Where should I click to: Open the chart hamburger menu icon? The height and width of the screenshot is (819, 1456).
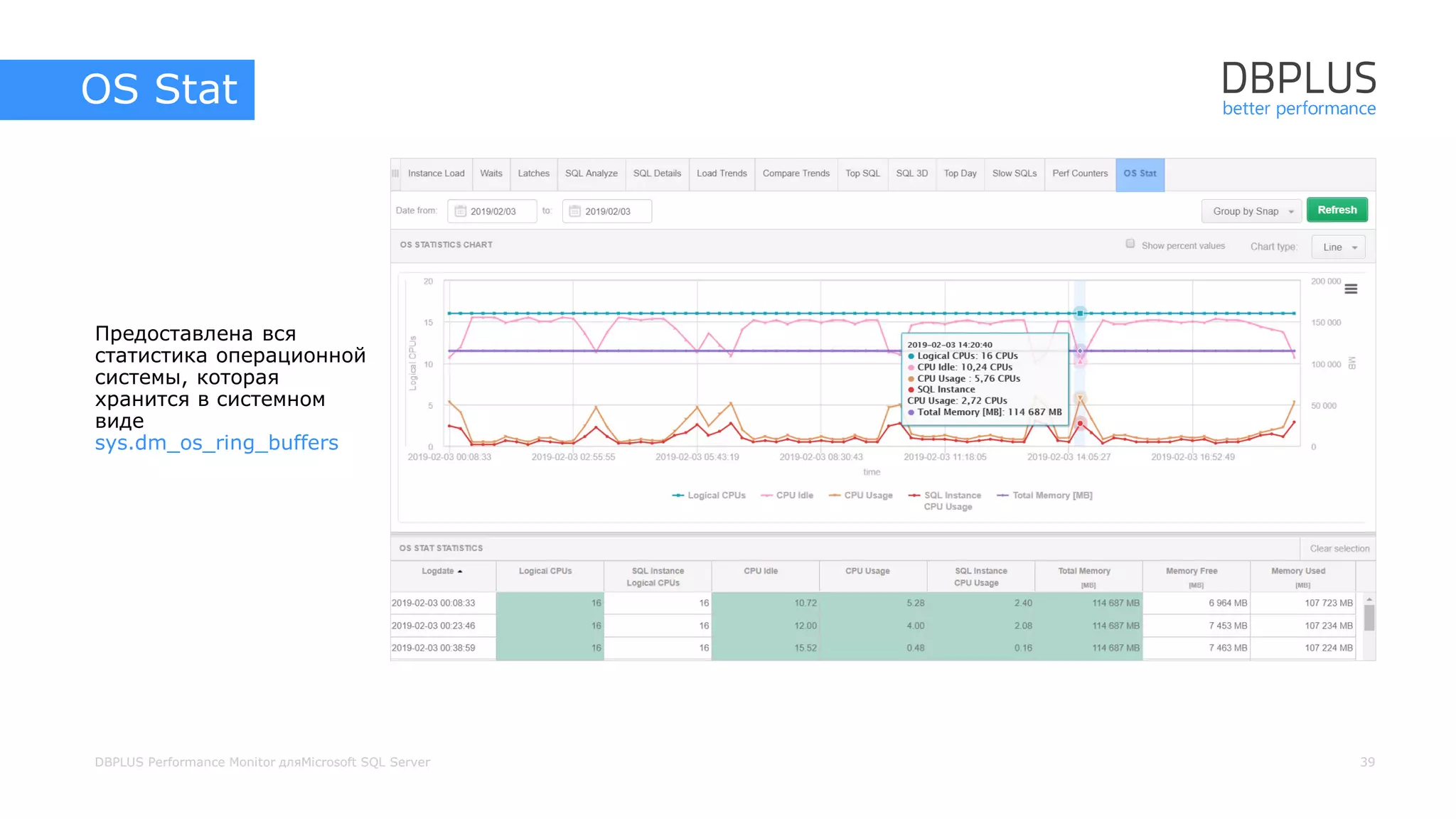[x=1351, y=289]
